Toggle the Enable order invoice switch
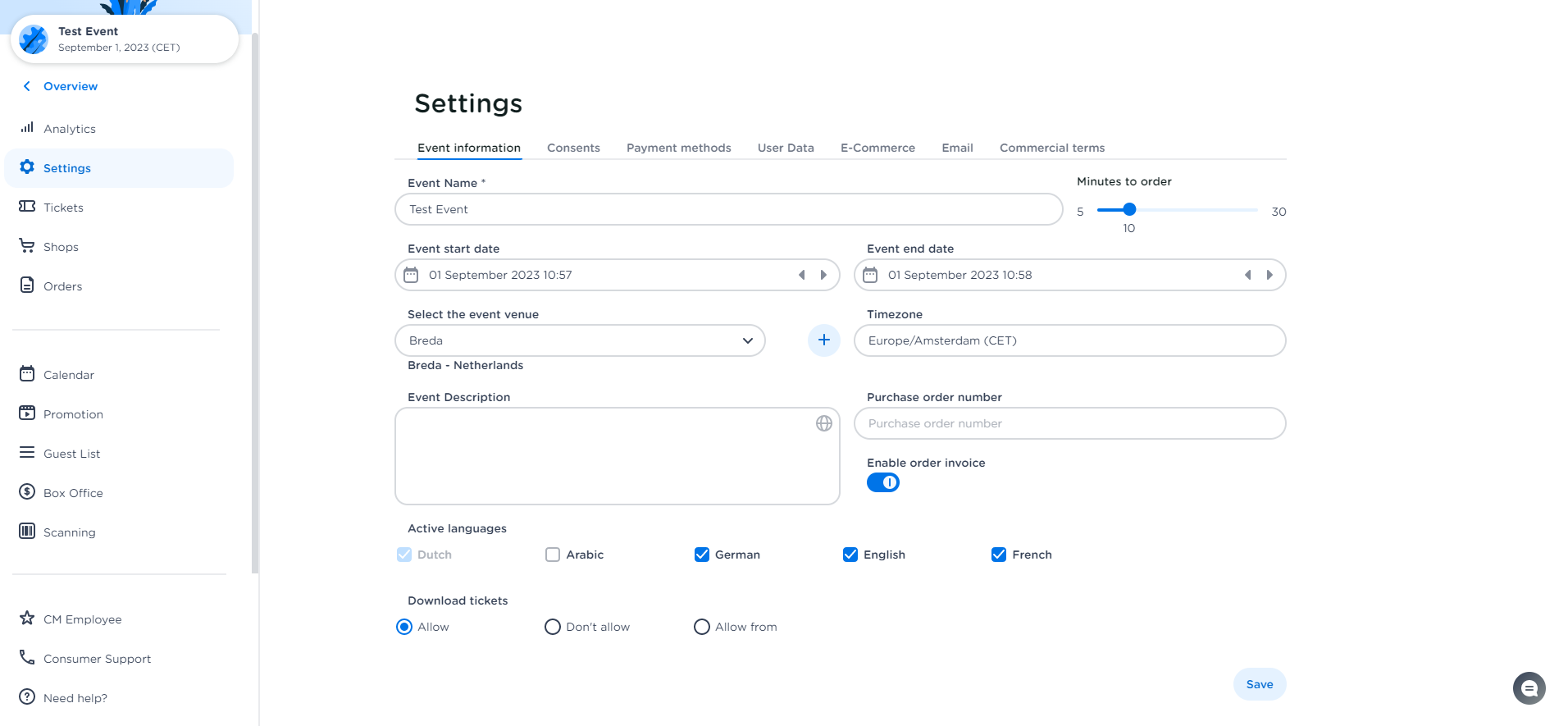Viewport: 1568px width, 726px height. 882,482
